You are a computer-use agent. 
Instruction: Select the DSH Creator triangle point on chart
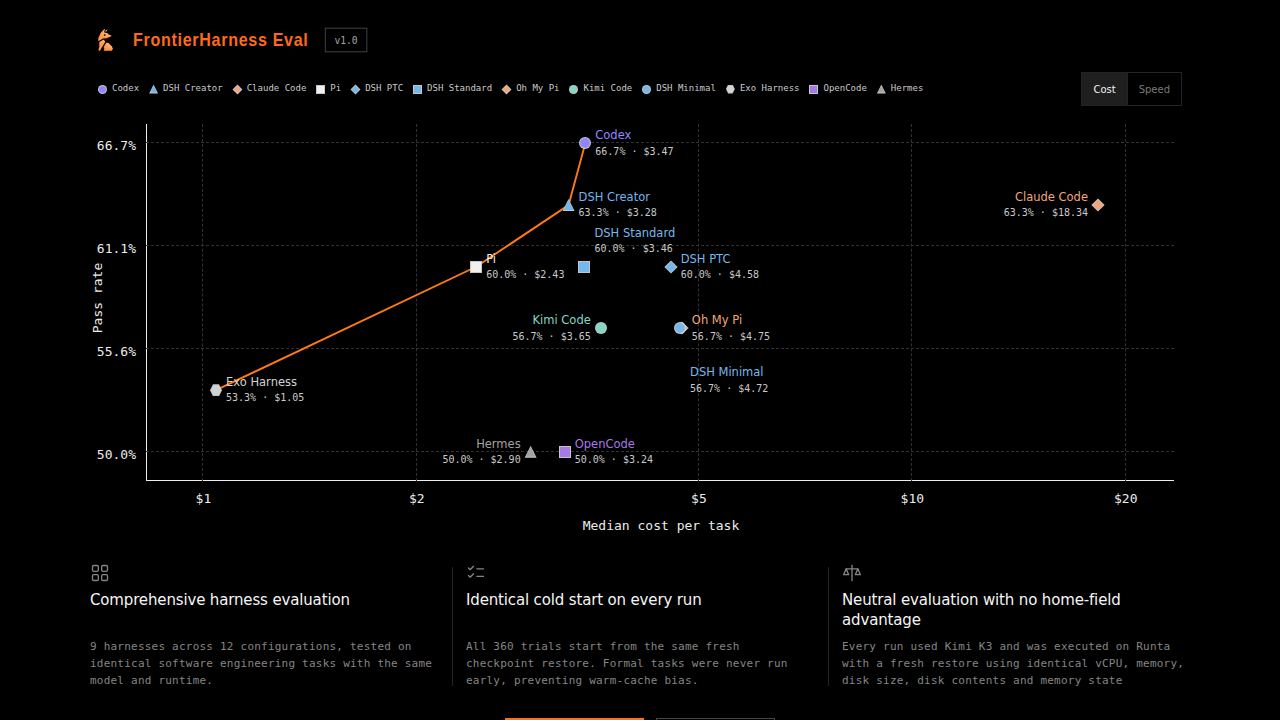568,205
